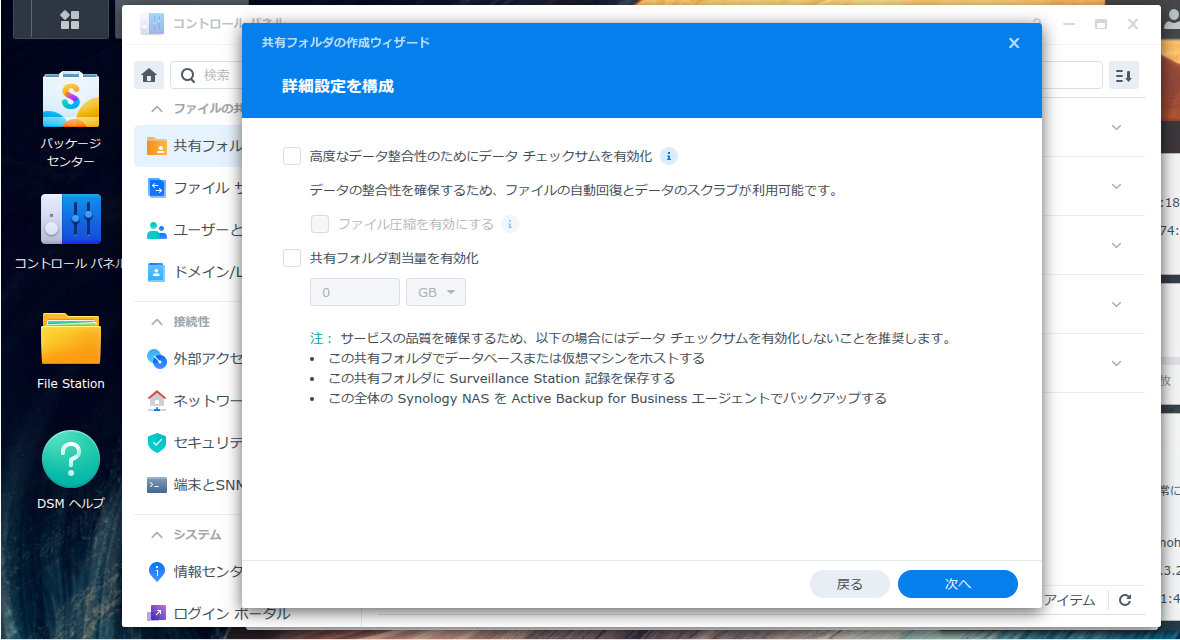1180x640 pixels.
Task: Click the info icon beside the file compression option
Action: pos(509,224)
